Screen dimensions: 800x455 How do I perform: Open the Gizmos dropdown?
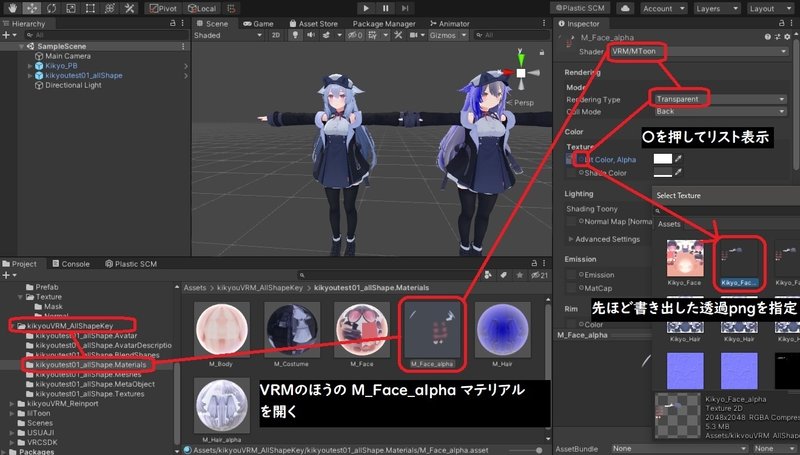pos(448,35)
